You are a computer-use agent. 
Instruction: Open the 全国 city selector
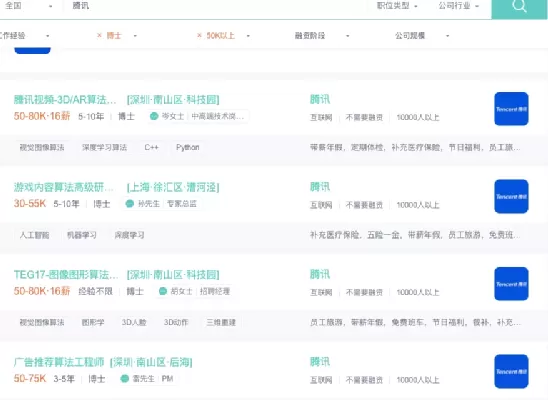click(28, 6)
